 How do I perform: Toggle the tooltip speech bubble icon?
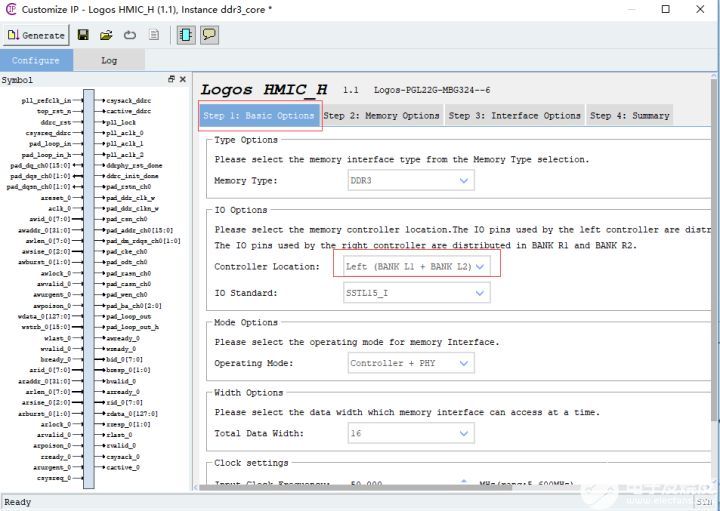209,35
